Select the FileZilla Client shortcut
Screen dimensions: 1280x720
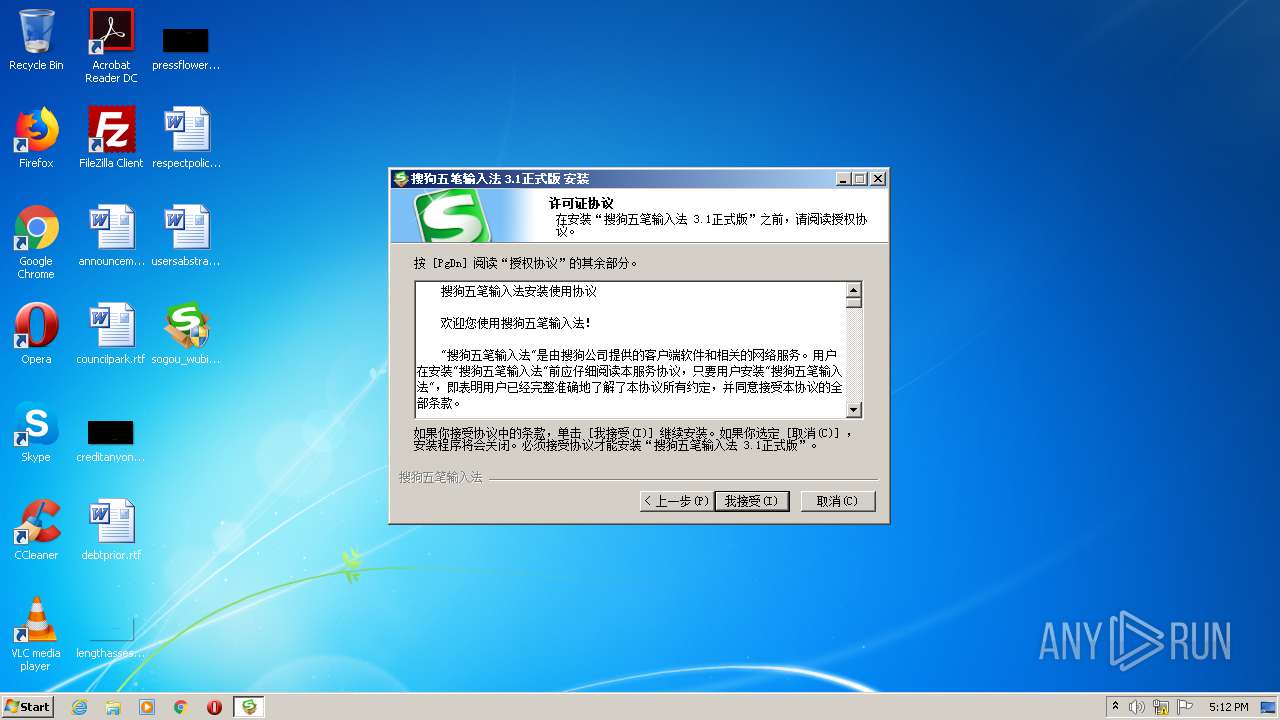coord(111,138)
